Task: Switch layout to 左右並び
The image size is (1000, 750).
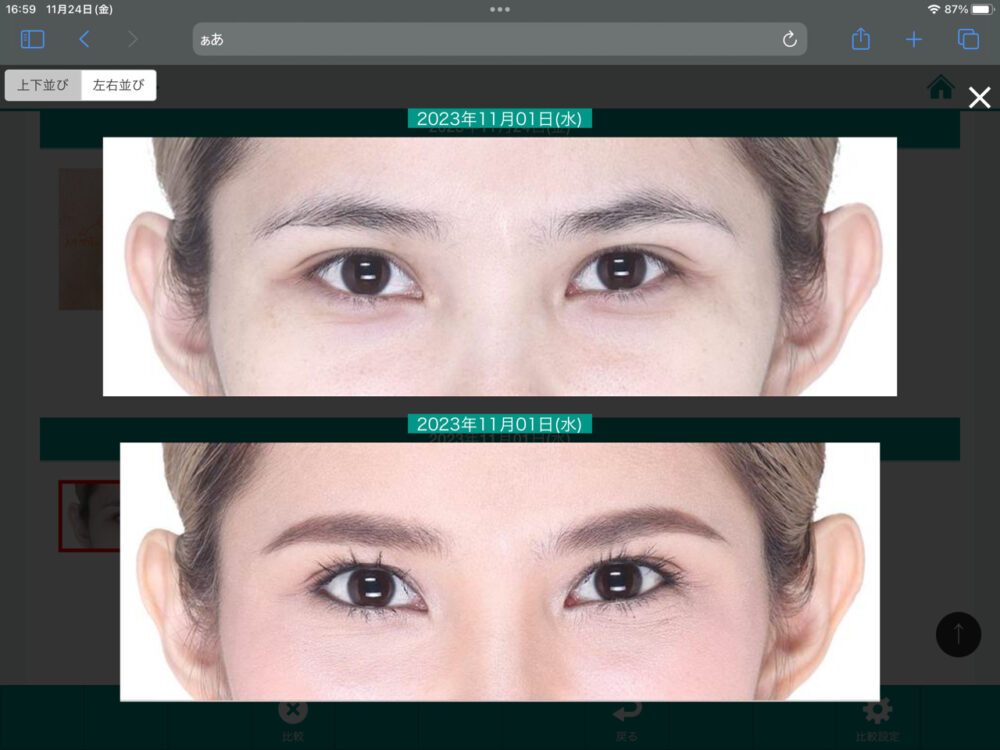Action: (x=118, y=86)
